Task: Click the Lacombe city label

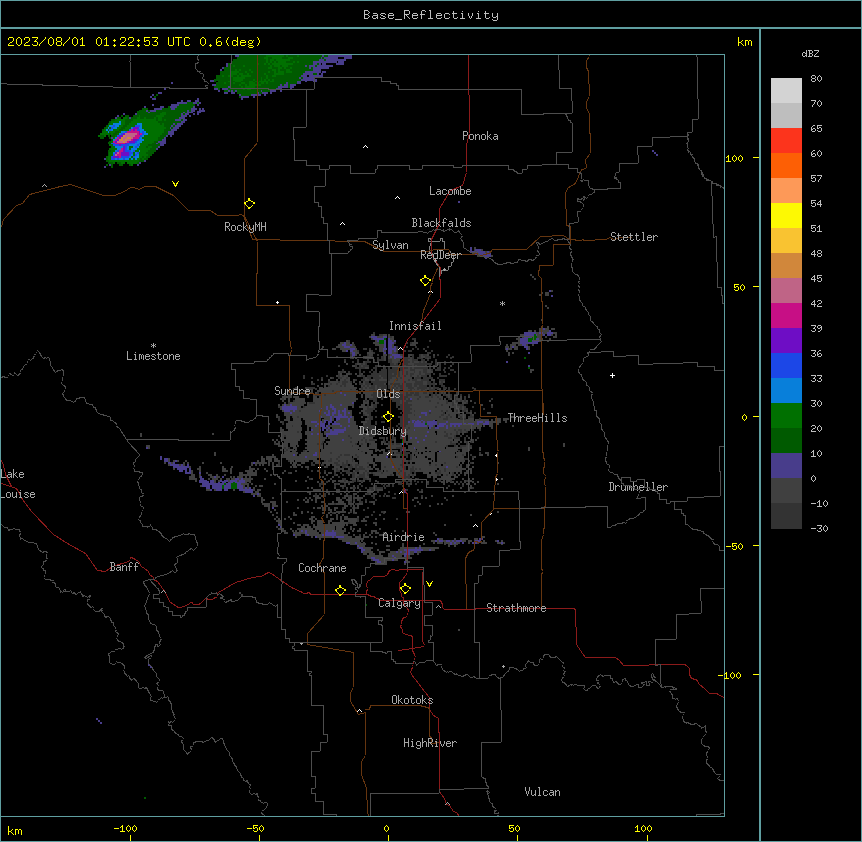Action: click(x=450, y=191)
